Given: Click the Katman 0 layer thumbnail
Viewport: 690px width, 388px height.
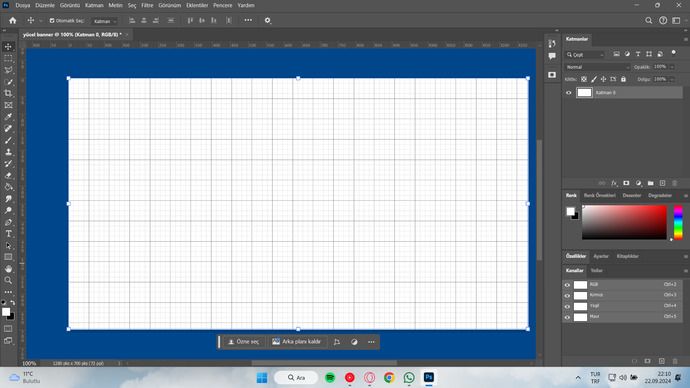Looking at the screenshot, I should (x=584, y=93).
